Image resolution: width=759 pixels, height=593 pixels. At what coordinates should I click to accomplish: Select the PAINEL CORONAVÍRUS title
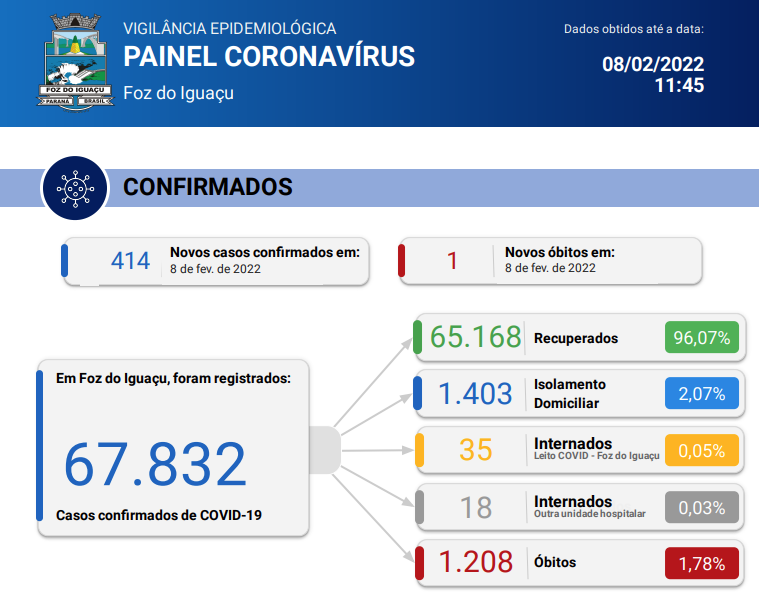pos(269,57)
